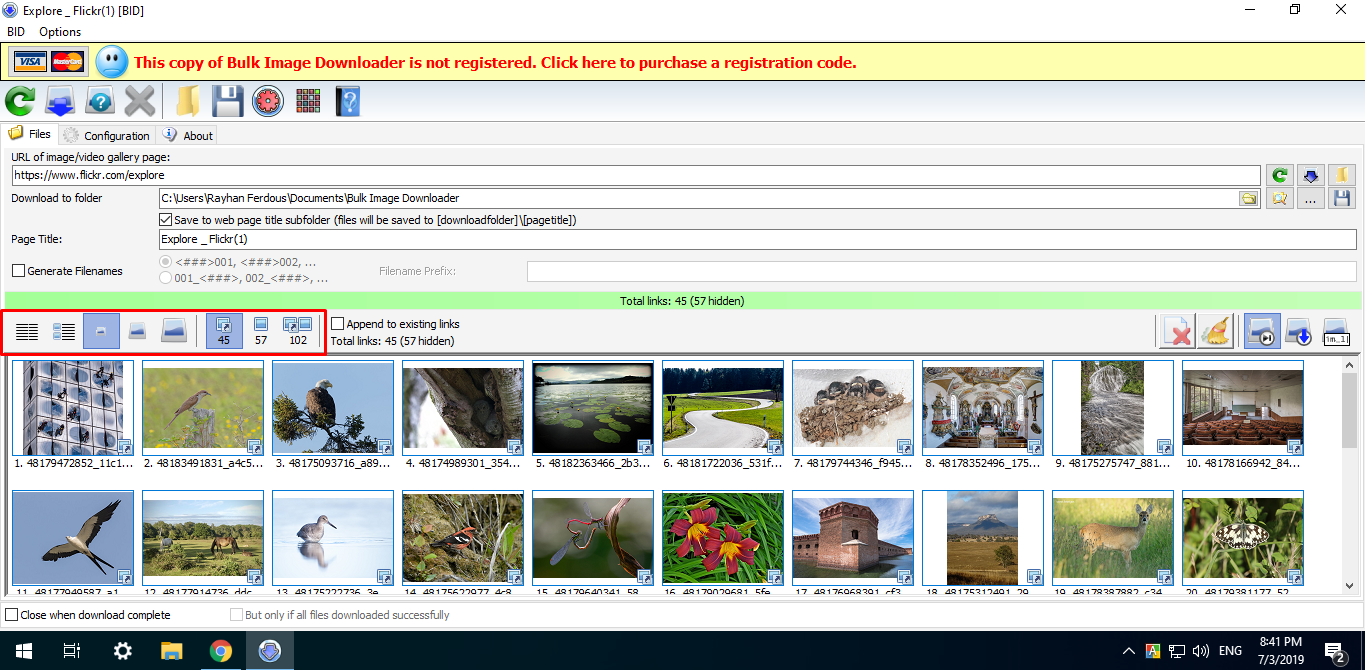The image size is (1365, 670).
Task: Click the browse folder icon inside download path
Action: [x=1249, y=199]
